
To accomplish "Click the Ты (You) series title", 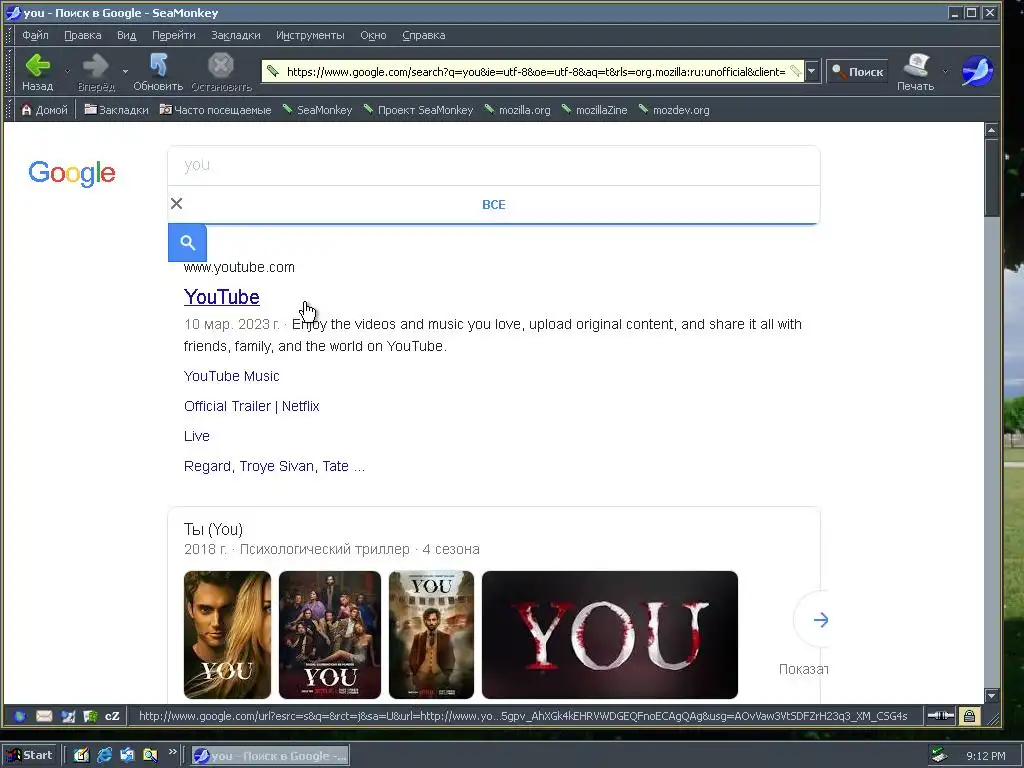I will 213,529.
